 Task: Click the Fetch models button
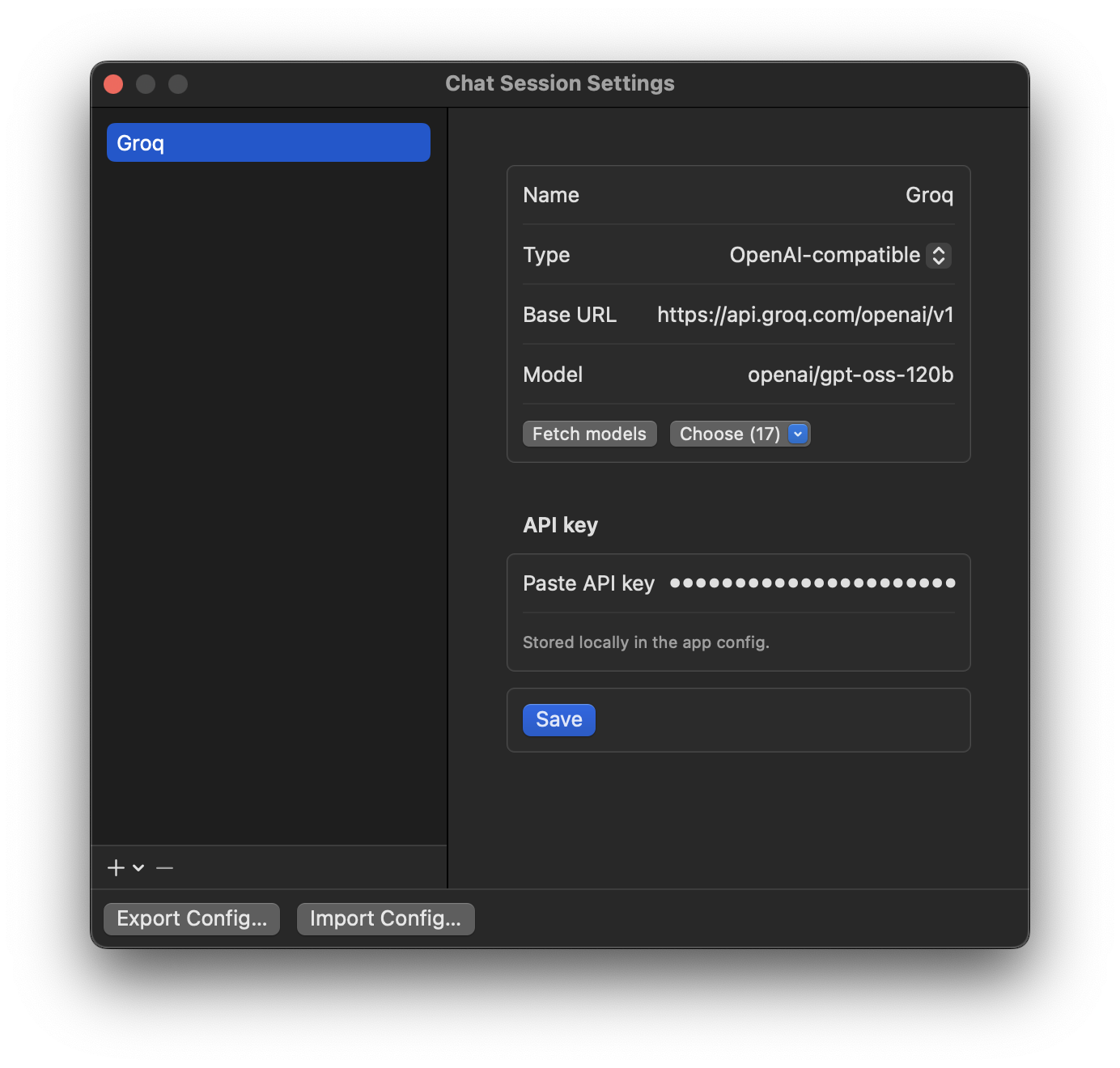click(589, 434)
